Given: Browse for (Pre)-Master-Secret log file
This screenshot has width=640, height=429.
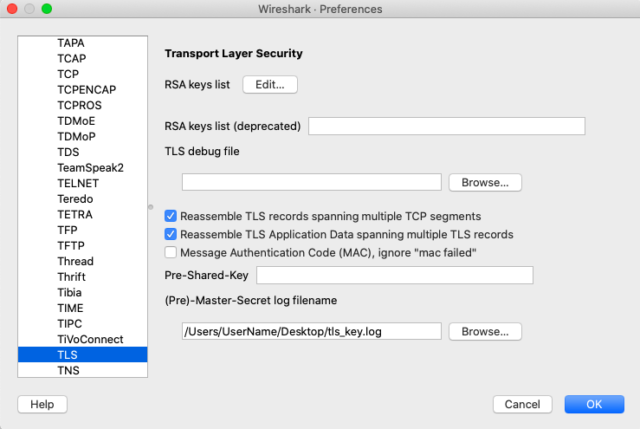Looking at the screenshot, I should [x=485, y=331].
